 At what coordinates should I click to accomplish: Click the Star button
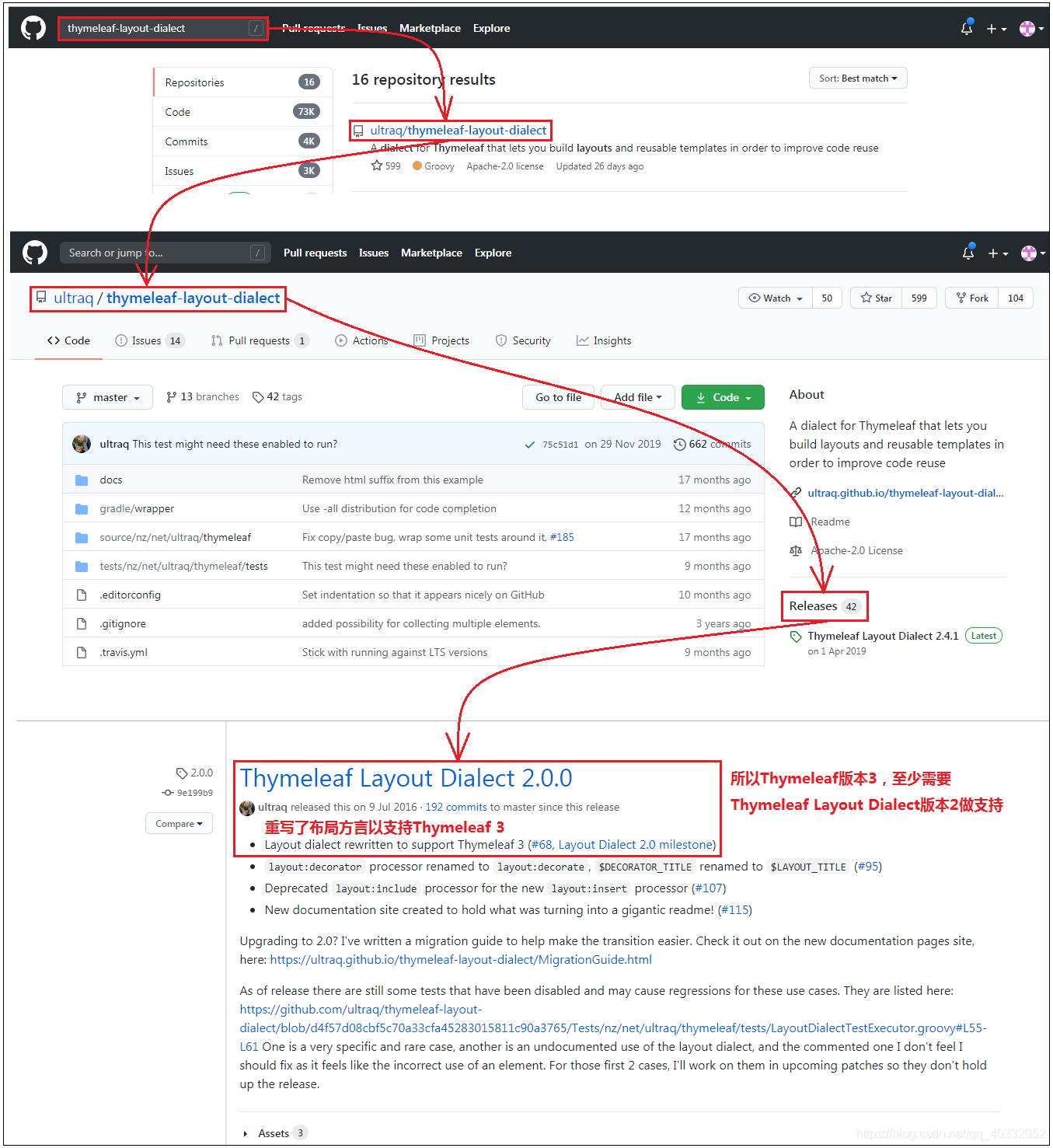[x=876, y=298]
